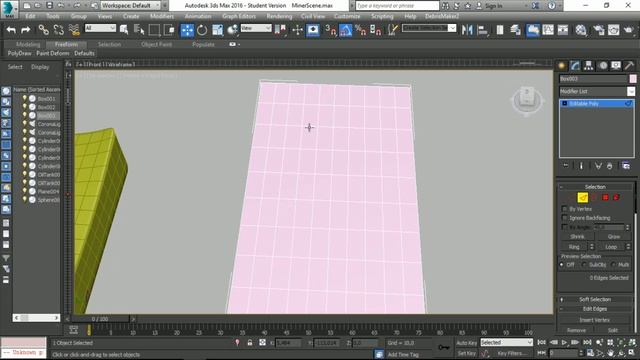Screen dimensions: 640x360
Task: Click the Mirror tool icon
Action: point(467,30)
